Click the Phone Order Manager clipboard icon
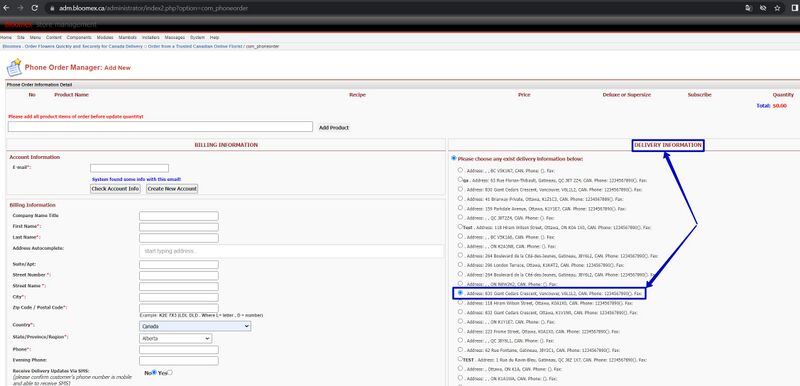This screenshot has width=800, height=386. (x=14, y=67)
